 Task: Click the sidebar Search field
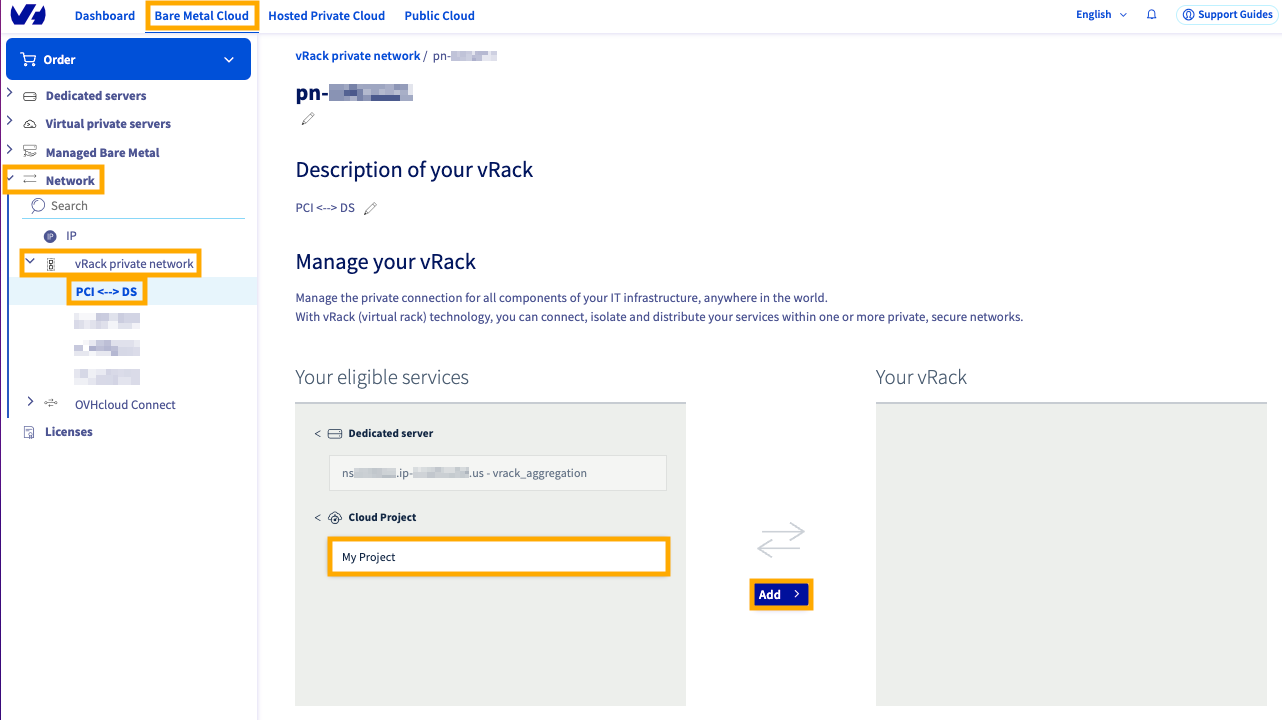pos(135,206)
